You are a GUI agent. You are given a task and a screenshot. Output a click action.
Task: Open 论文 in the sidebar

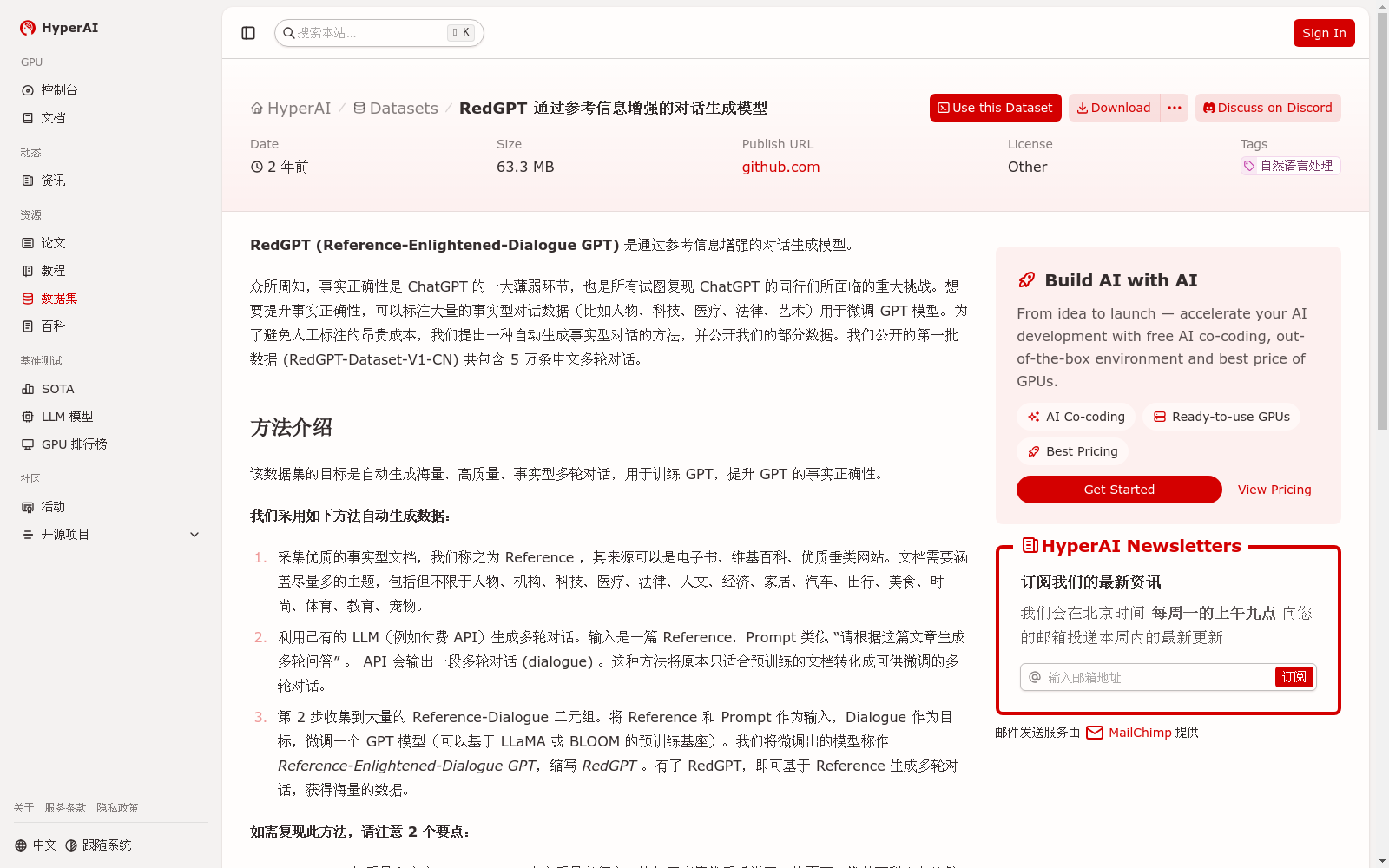click(52, 242)
